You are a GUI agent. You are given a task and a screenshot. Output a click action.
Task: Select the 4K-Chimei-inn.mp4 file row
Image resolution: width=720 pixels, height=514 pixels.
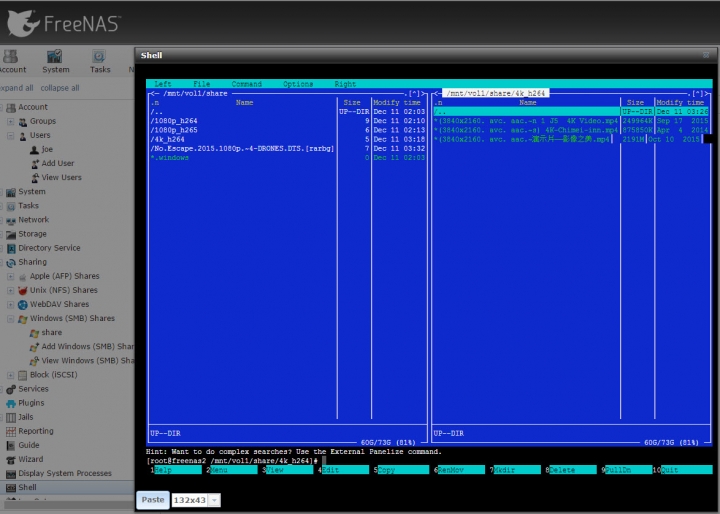tap(571, 130)
